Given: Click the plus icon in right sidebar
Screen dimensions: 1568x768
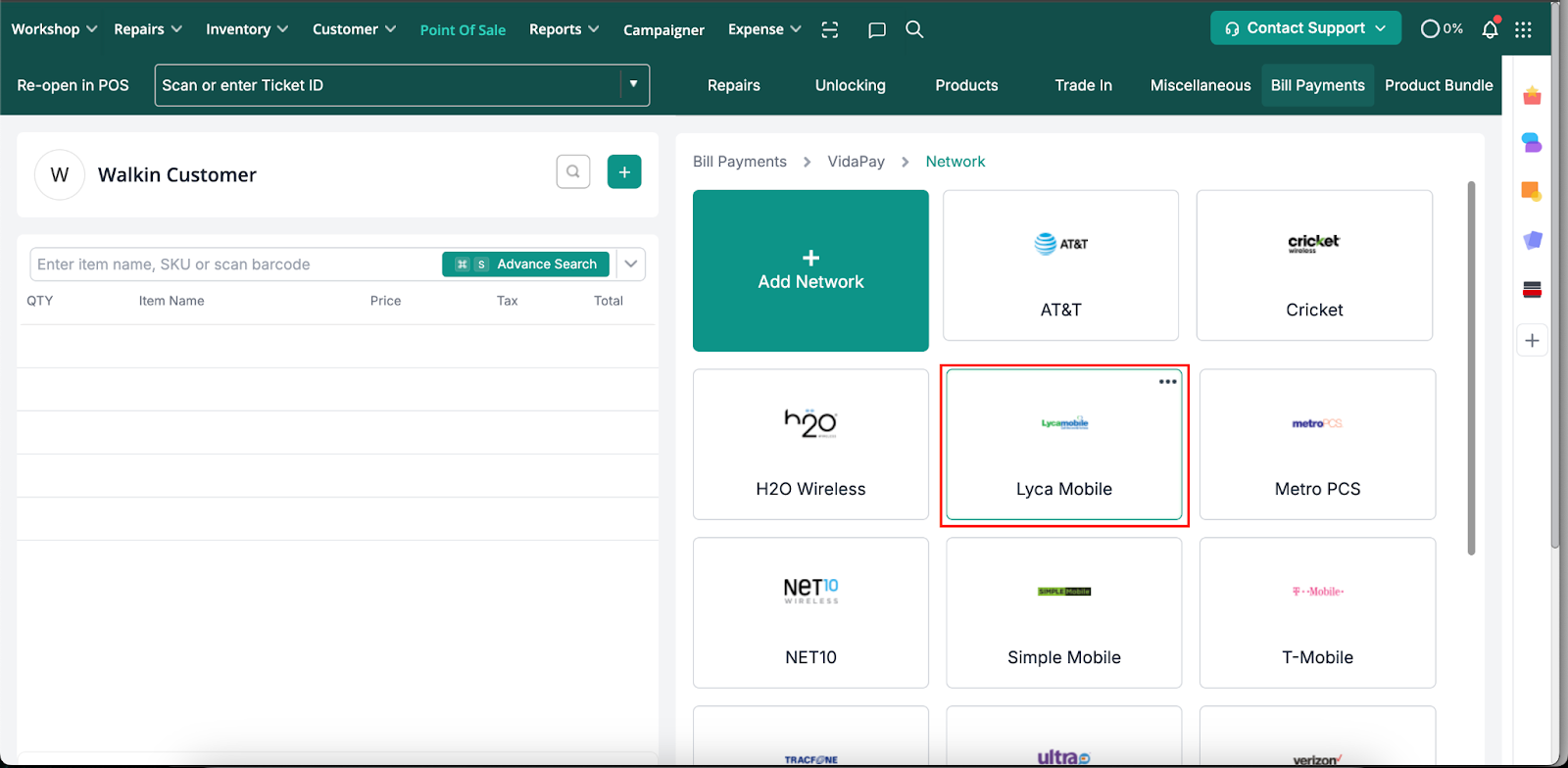Looking at the screenshot, I should tap(1533, 341).
